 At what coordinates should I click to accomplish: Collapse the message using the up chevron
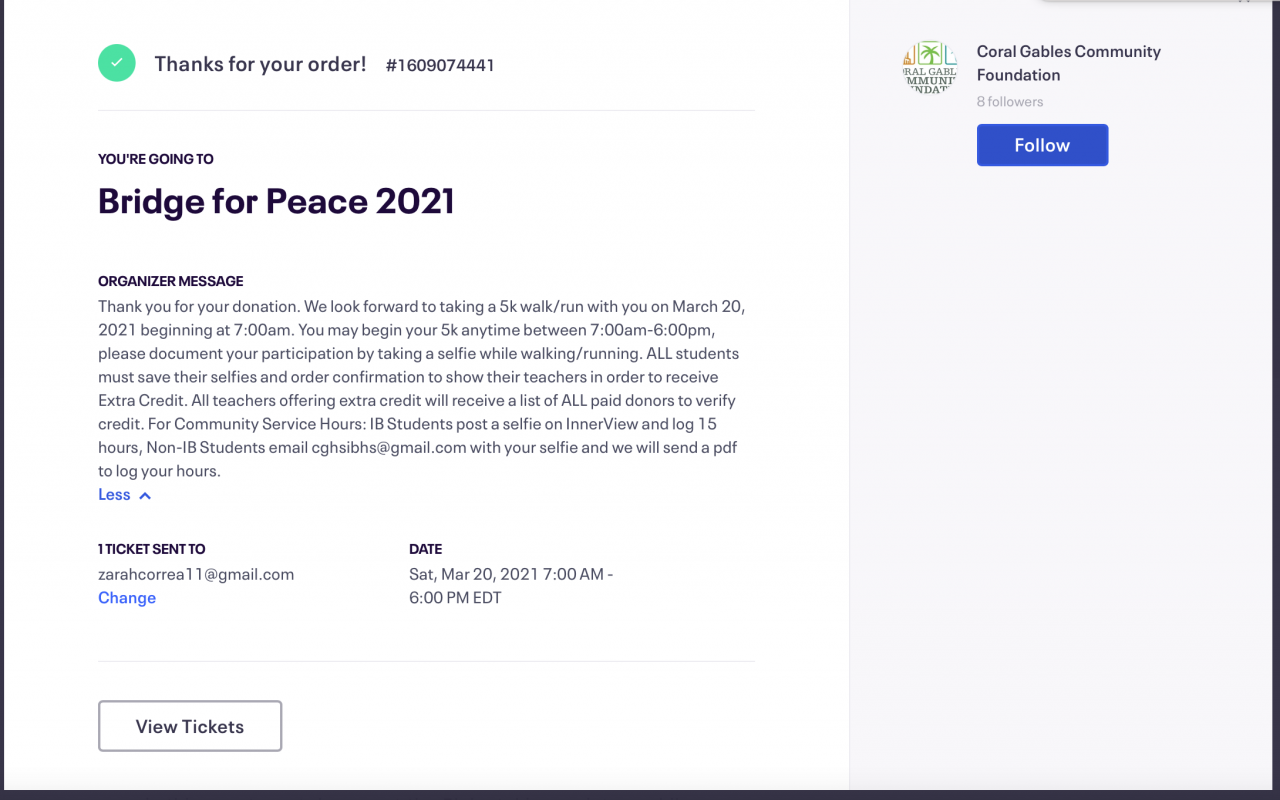pyautogui.click(x=145, y=495)
